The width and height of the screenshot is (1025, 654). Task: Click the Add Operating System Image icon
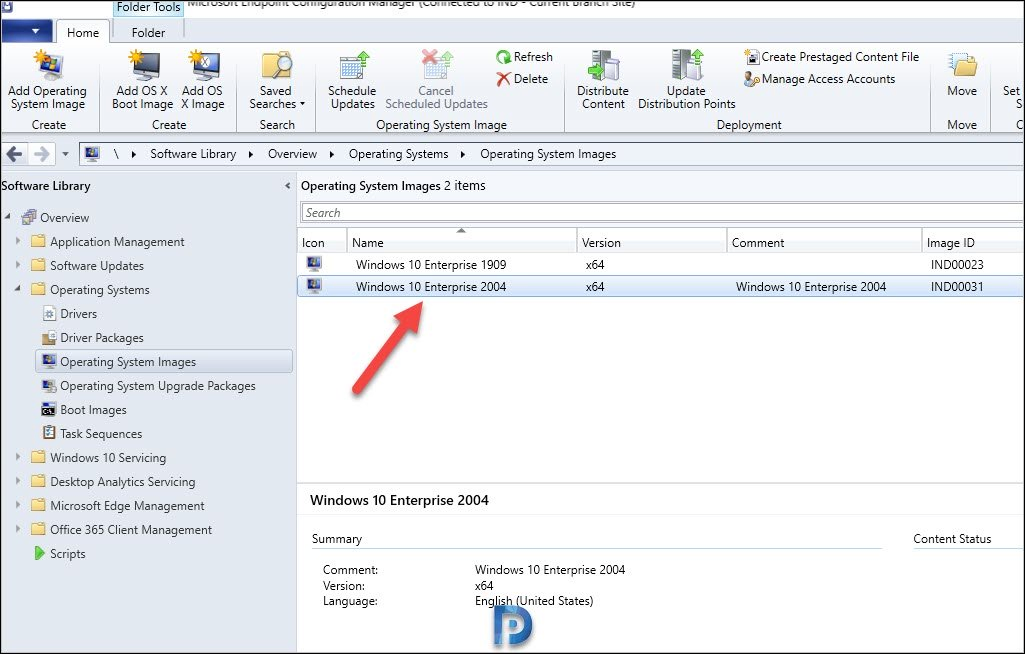tap(48, 65)
